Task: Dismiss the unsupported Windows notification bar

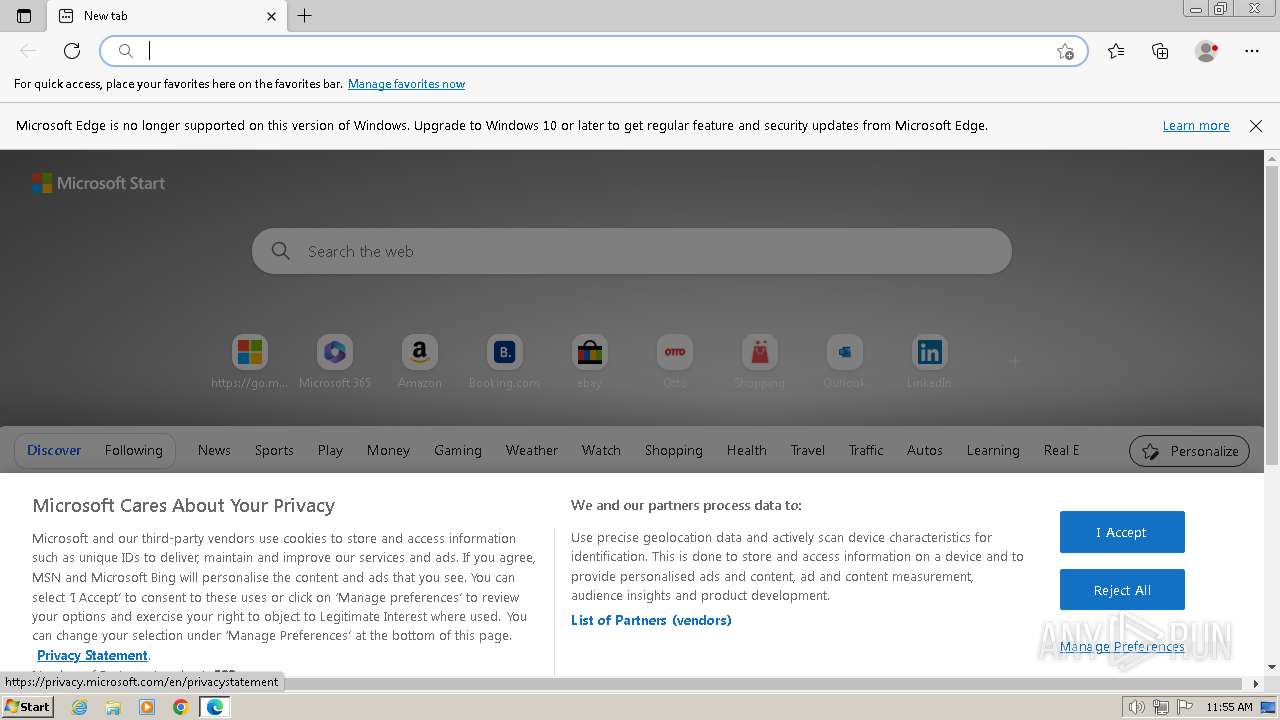Action: tap(1256, 126)
